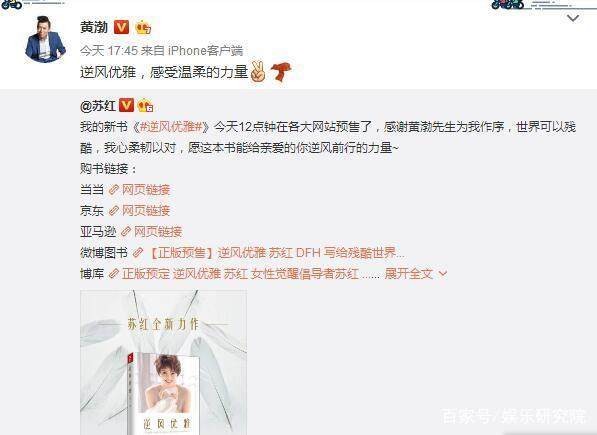
Task: Click the bicycle logo at top left
Action: click(x=12, y=5)
